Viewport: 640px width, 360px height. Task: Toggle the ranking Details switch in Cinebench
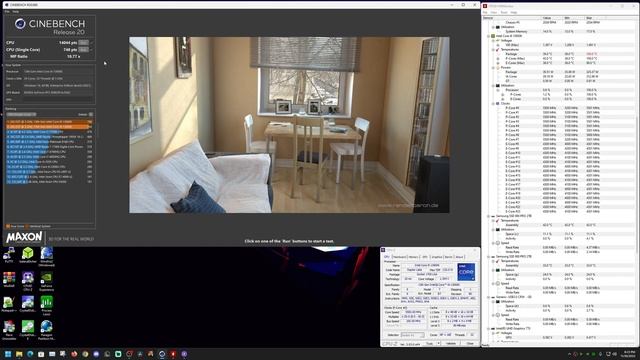pos(91,115)
